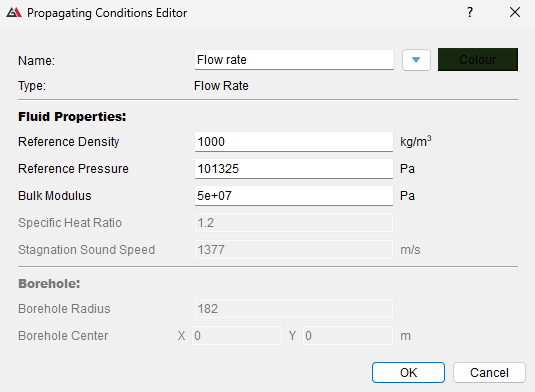Select the Reference Density input field

coord(294,142)
